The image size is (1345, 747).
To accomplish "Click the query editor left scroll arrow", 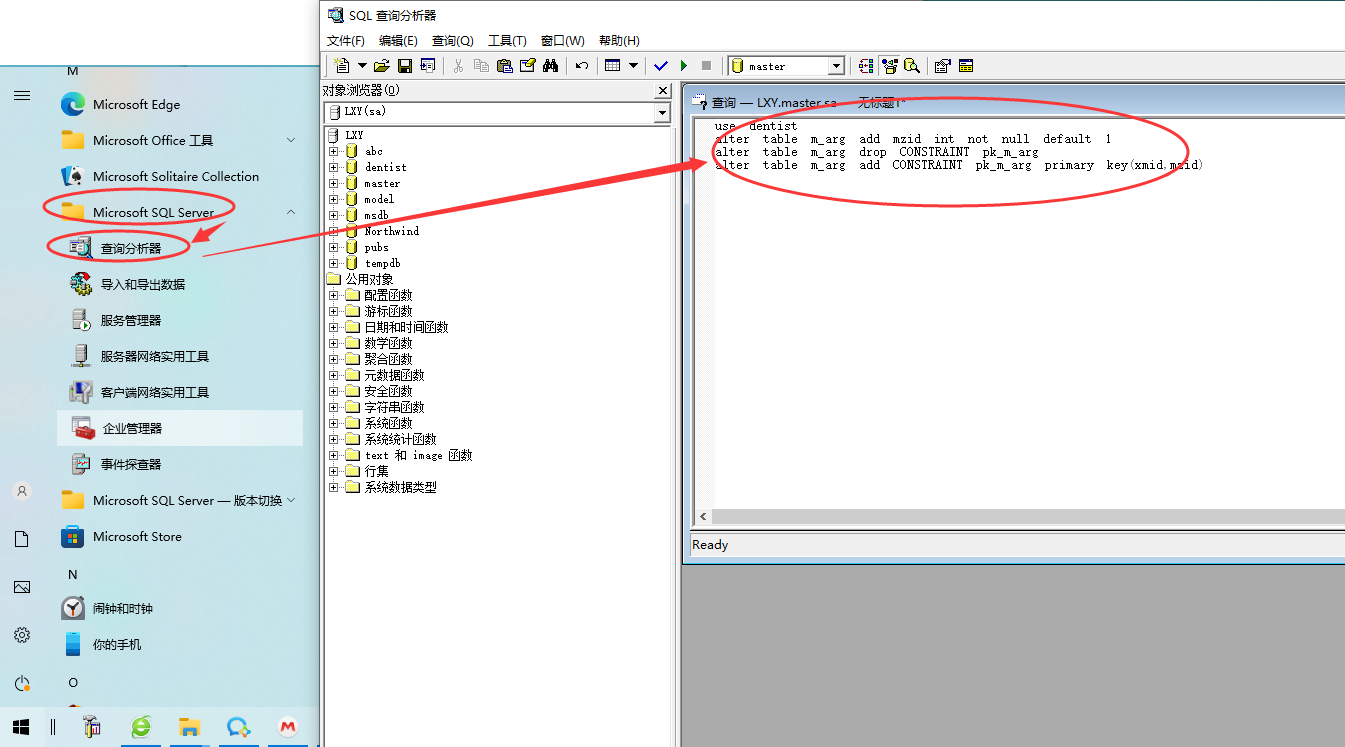I will pos(703,517).
